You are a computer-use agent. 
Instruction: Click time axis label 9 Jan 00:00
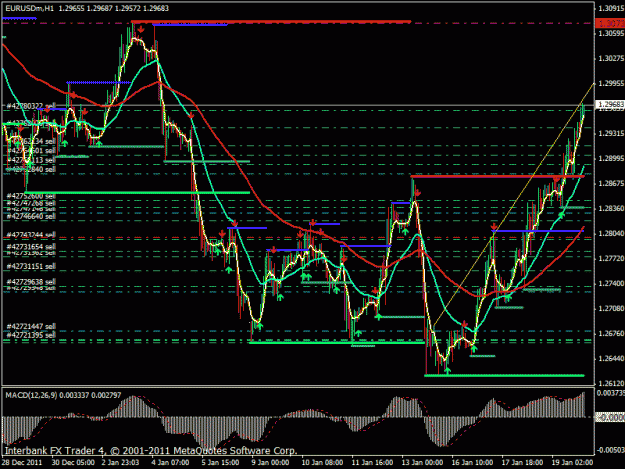pos(270,463)
